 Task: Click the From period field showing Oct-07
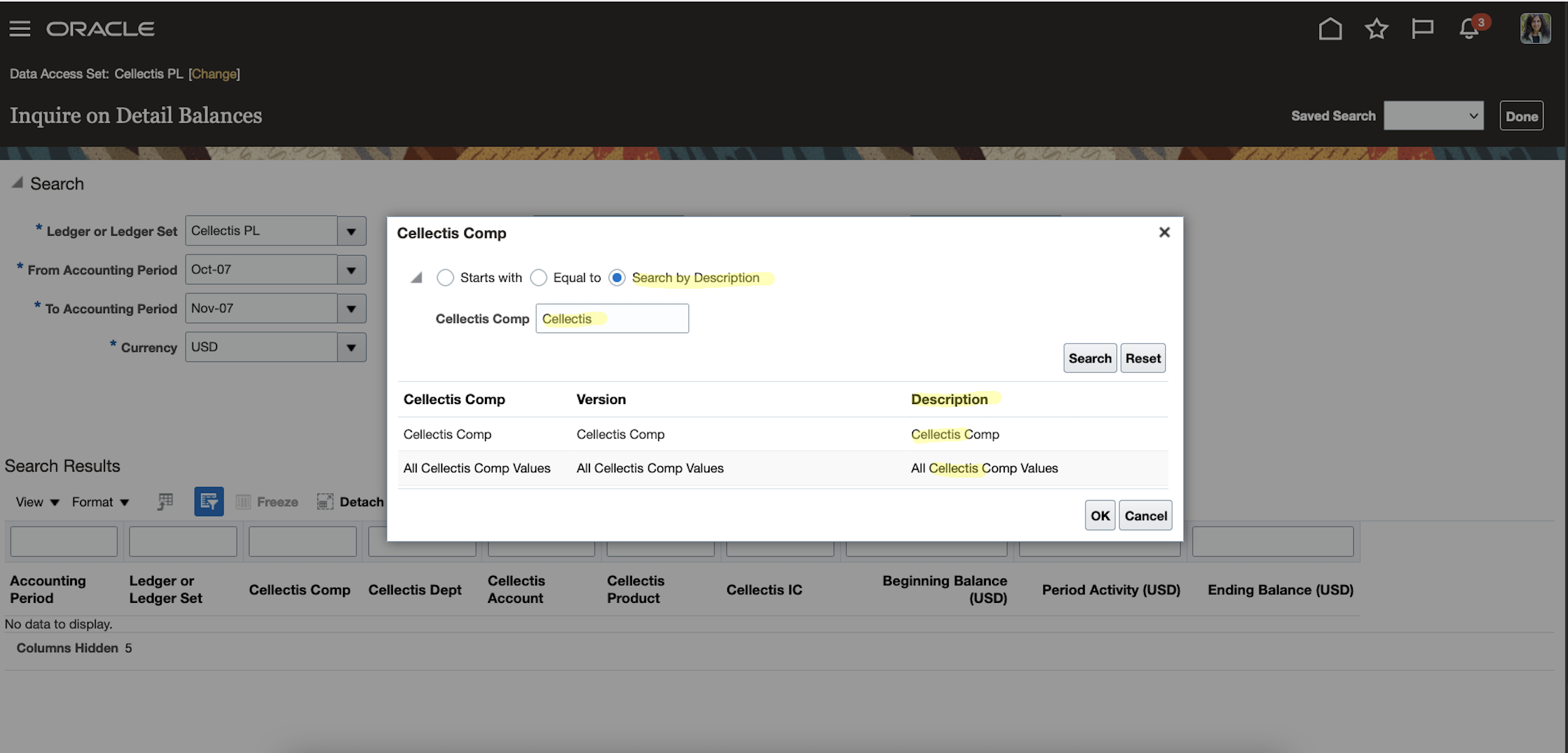coord(261,270)
